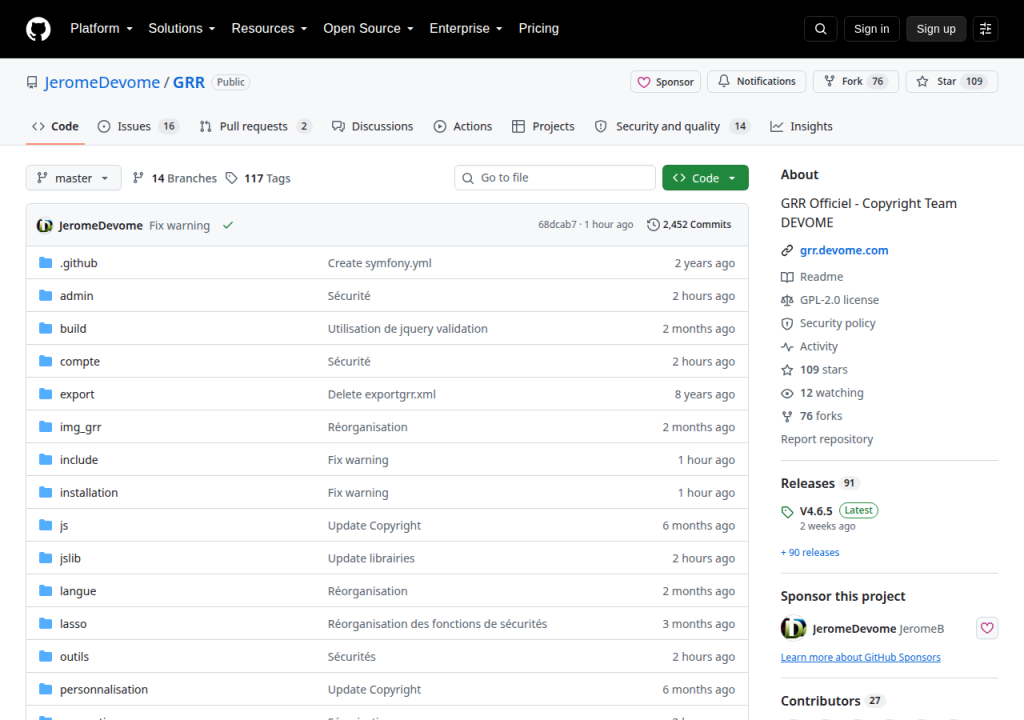The width and height of the screenshot is (1024, 720).
Task: Expand the Solutions menu
Action: (x=182, y=29)
